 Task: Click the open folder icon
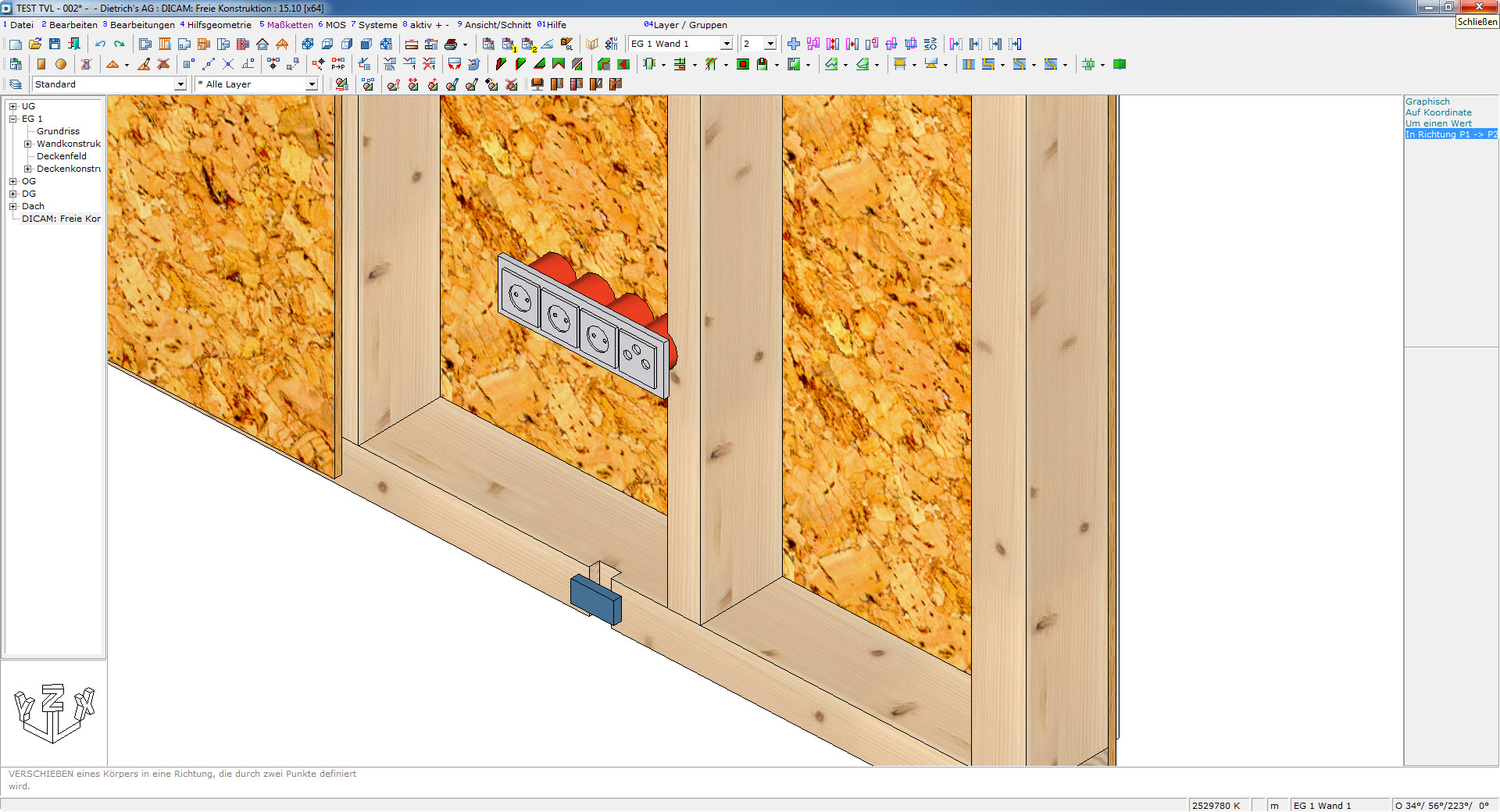coord(35,44)
